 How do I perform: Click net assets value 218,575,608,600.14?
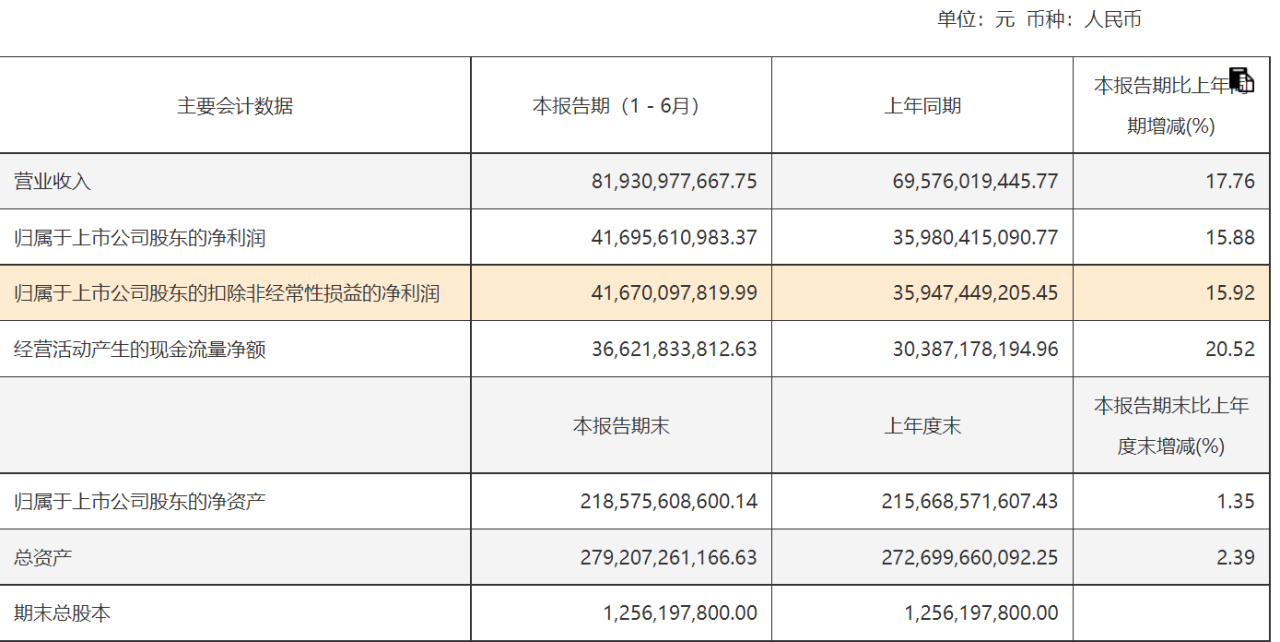669,502
